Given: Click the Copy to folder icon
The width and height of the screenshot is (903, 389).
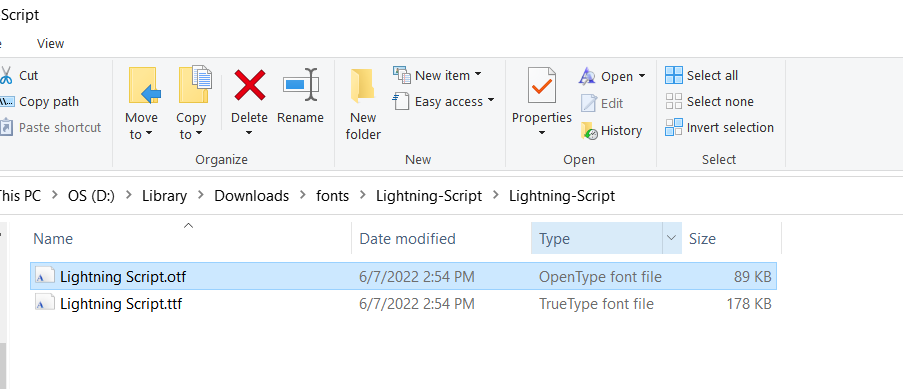Looking at the screenshot, I should pos(195,85).
